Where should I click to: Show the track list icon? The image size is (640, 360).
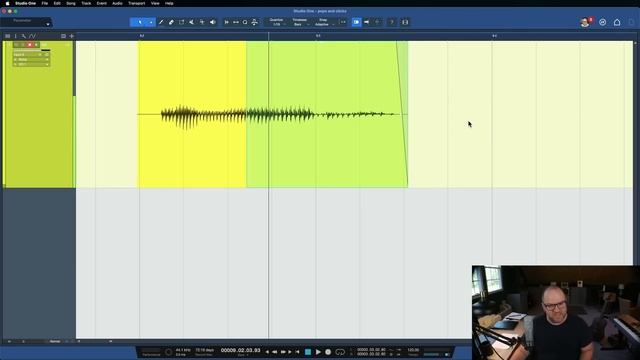(8, 36)
